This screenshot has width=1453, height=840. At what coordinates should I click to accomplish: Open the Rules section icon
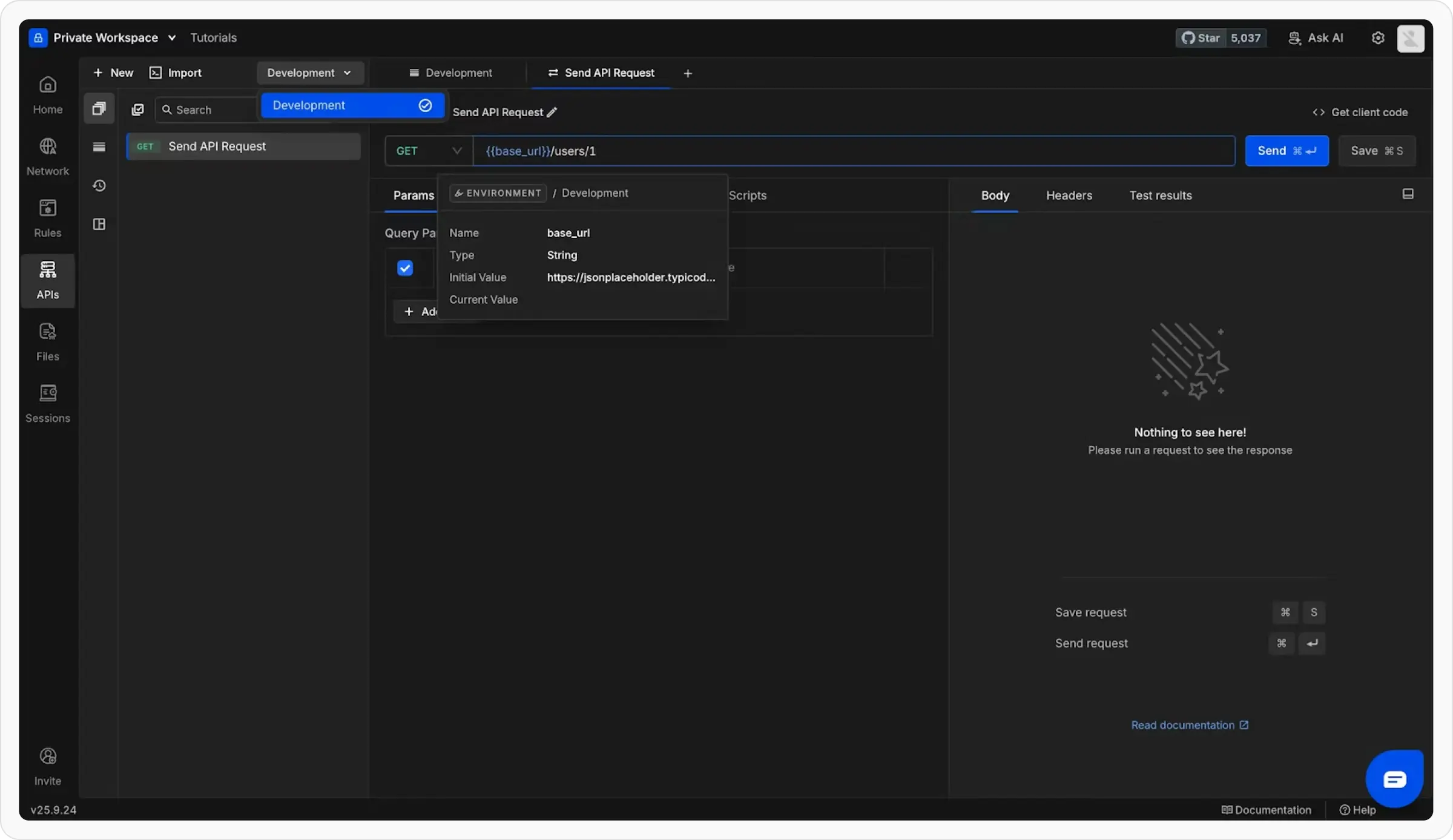(47, 208)
